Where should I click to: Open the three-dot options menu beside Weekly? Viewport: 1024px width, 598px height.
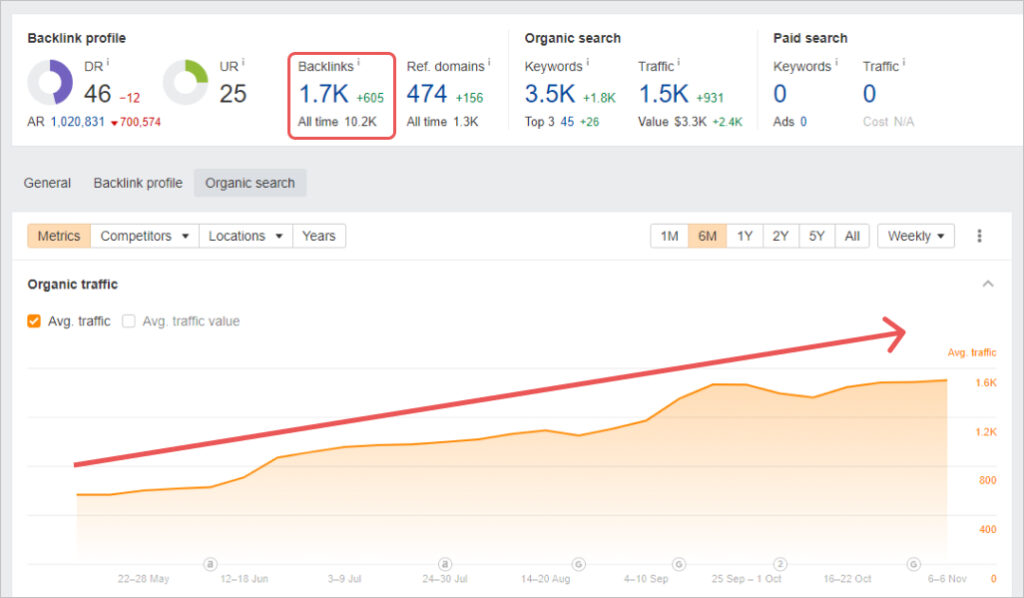tap(979, 235)
